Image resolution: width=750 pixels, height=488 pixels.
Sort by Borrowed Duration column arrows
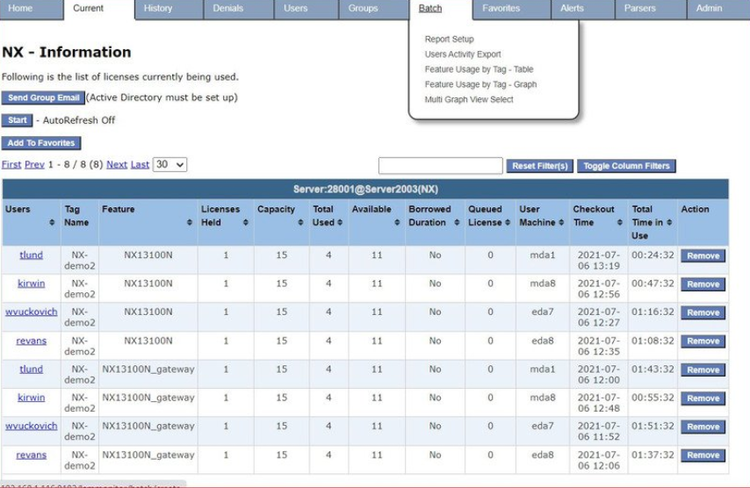(456, 222)
